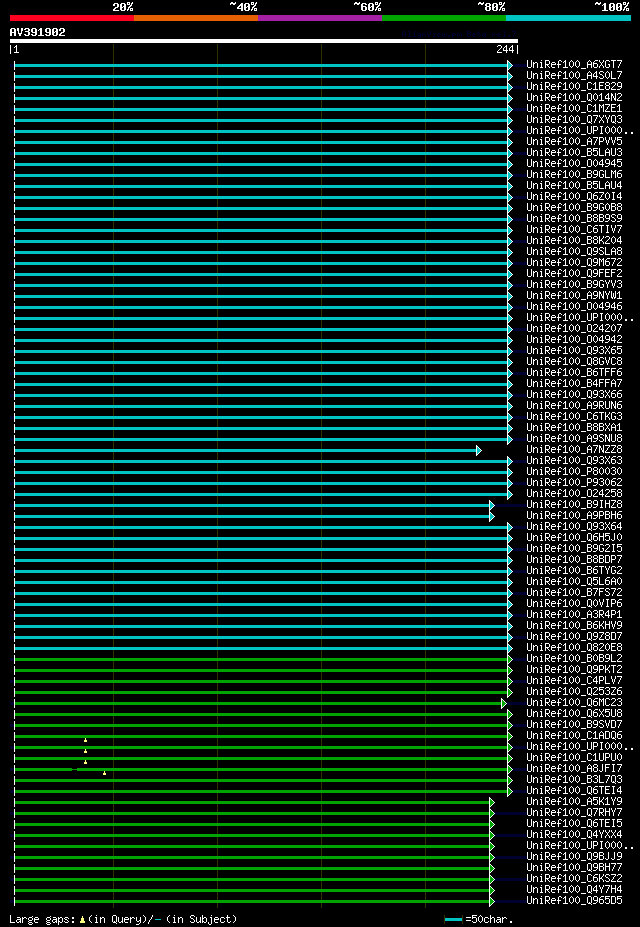Open hit UniRef100_C1MZE1

click(x=574, y=109)
